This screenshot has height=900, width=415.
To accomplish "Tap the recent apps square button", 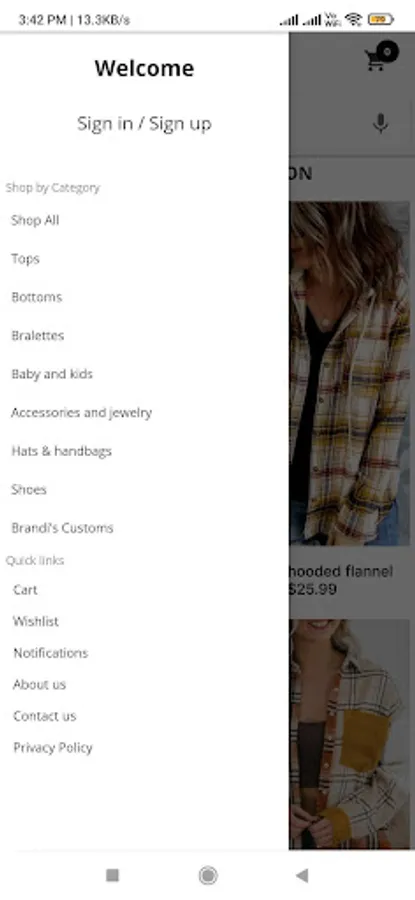I will pyautogui.click(x=113, y=875).
